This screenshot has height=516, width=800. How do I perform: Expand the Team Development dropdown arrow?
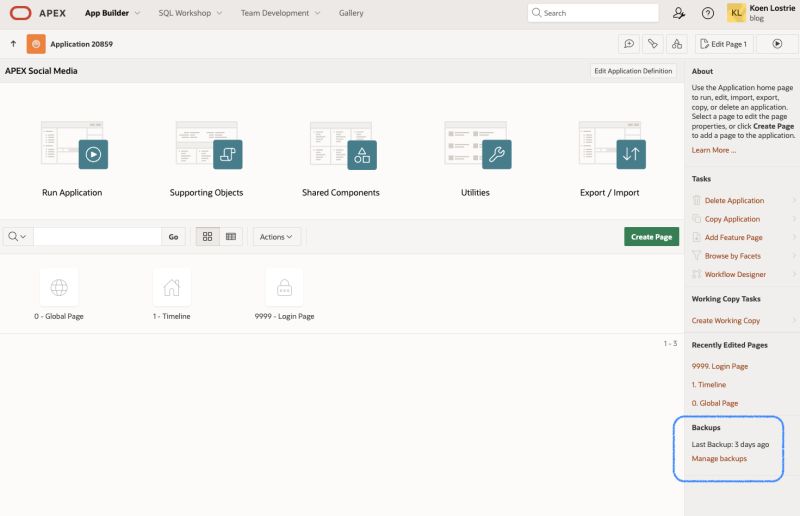coord(317,13)
